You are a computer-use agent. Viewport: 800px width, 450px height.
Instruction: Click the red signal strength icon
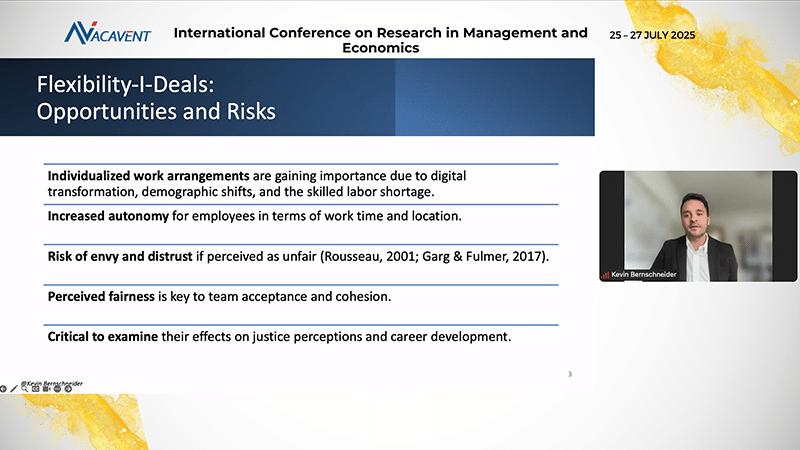tap(605, 274)
